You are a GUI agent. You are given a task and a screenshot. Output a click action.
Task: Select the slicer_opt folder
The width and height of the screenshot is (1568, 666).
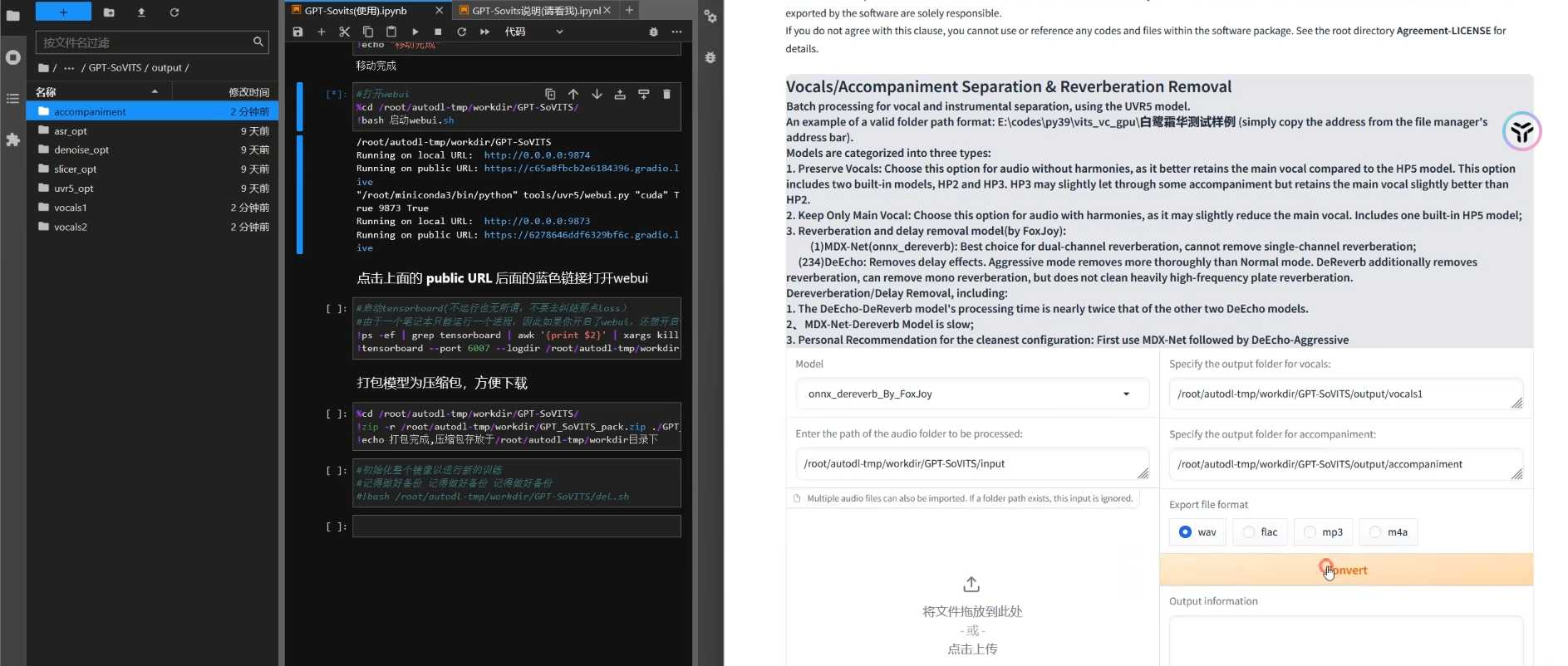click(x=152, y=169)
